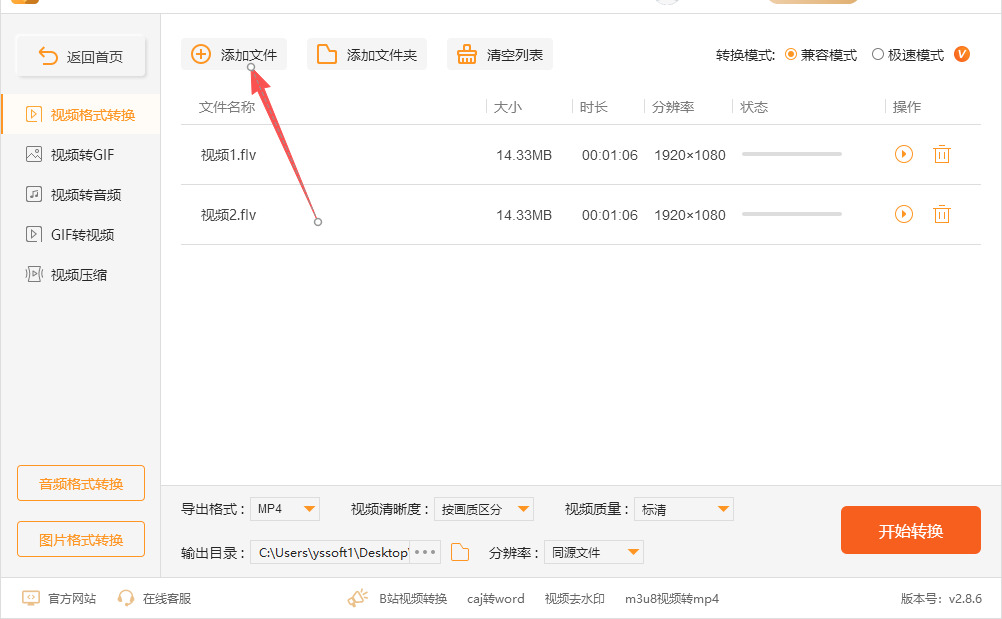Screen dimensions: 1002x619
Task: Open the B站视频转换 link
Action: (x=413, y=599)
